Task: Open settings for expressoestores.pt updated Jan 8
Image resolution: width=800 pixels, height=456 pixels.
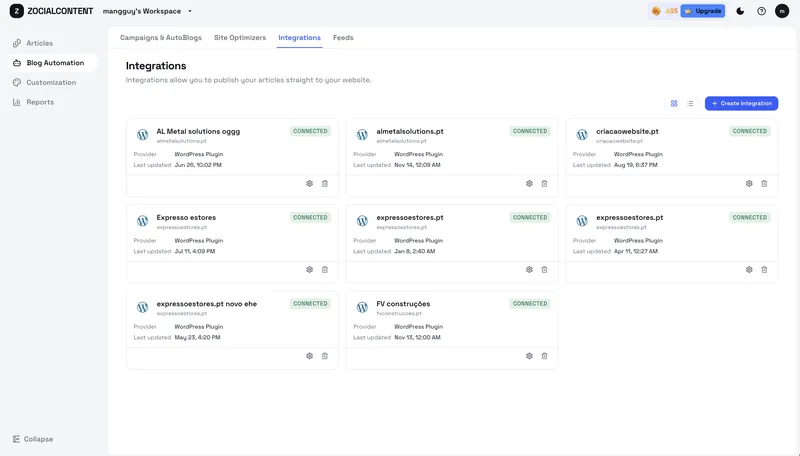Action: coord(529,270)
